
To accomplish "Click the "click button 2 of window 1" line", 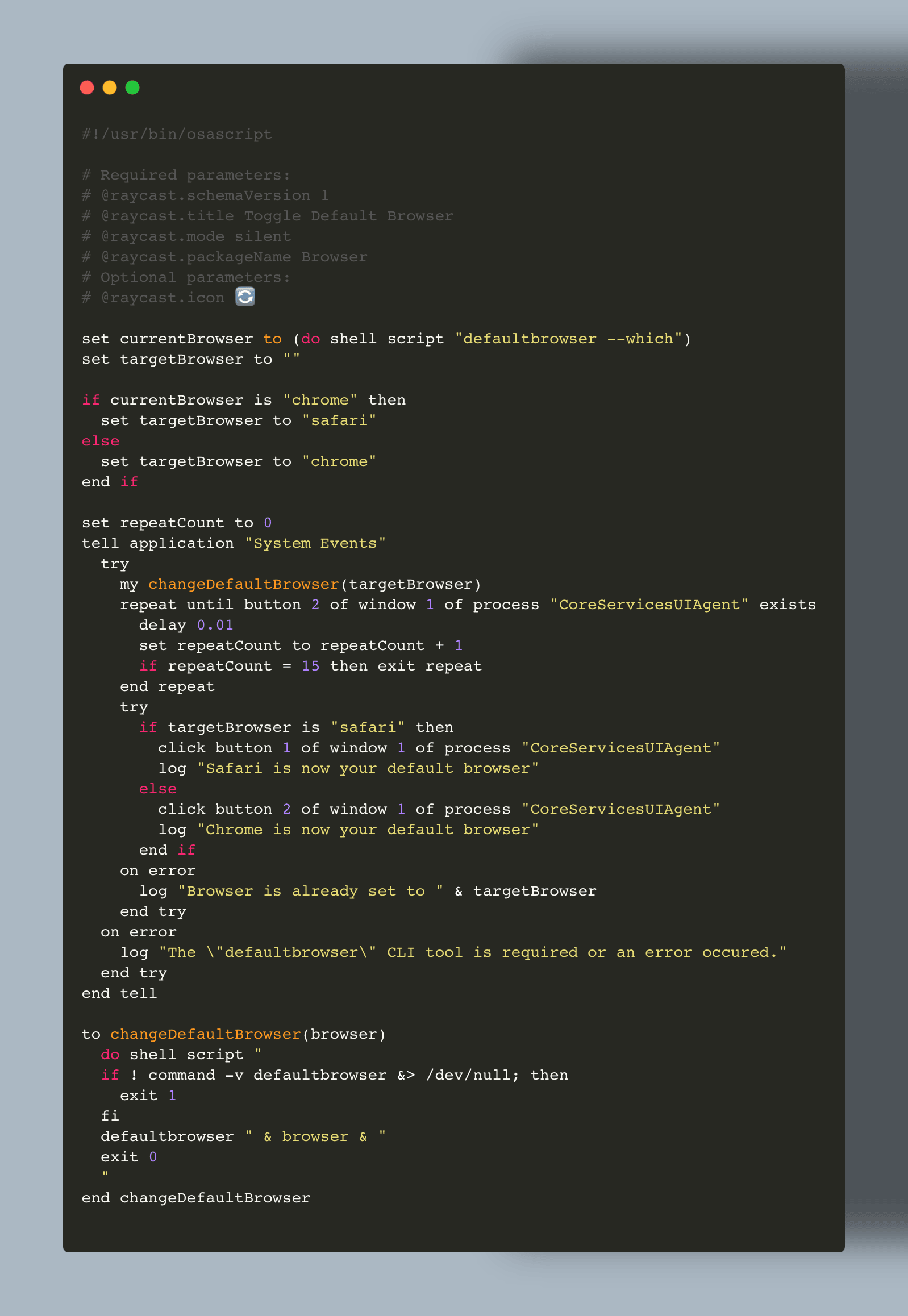I will tap(439, 810).
